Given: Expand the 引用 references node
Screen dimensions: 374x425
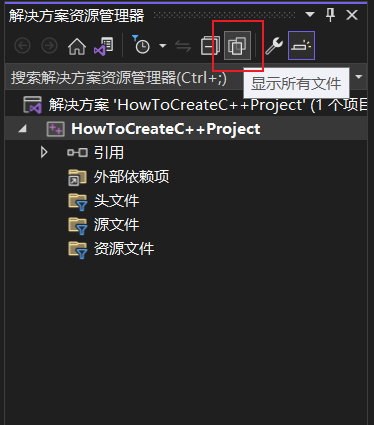Looking at the screenshot, I should tap(44, 152).
